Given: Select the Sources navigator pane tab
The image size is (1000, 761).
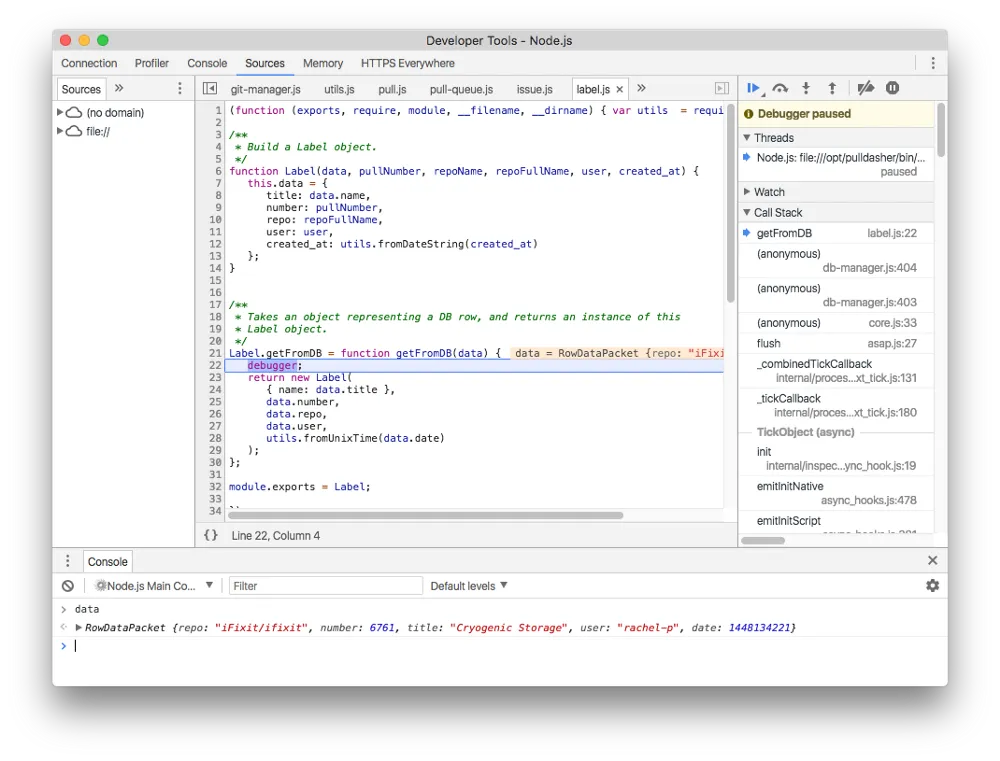Looking at the screenshot, I should [x=81, y=89].
